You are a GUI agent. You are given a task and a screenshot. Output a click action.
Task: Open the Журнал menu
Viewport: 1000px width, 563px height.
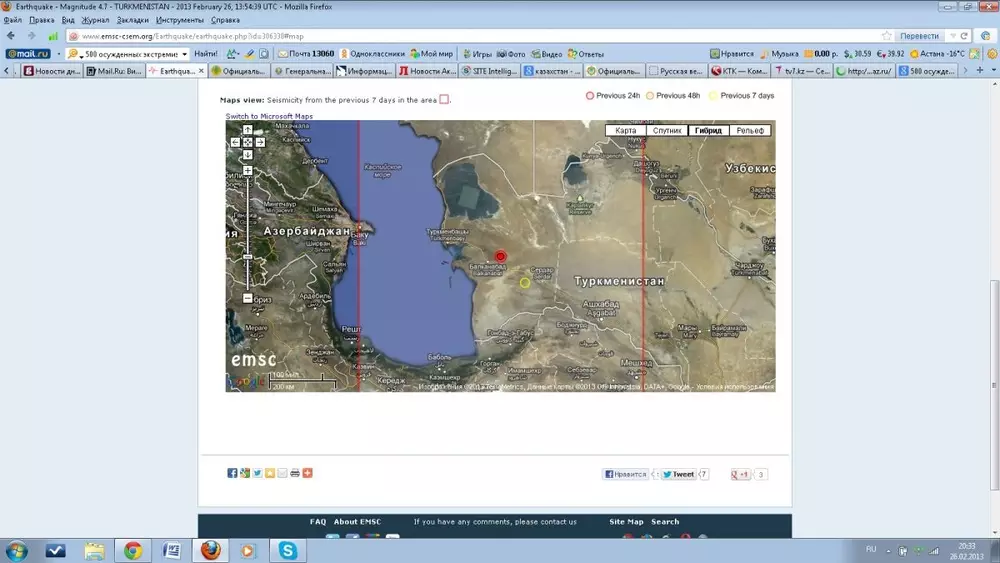95,19
